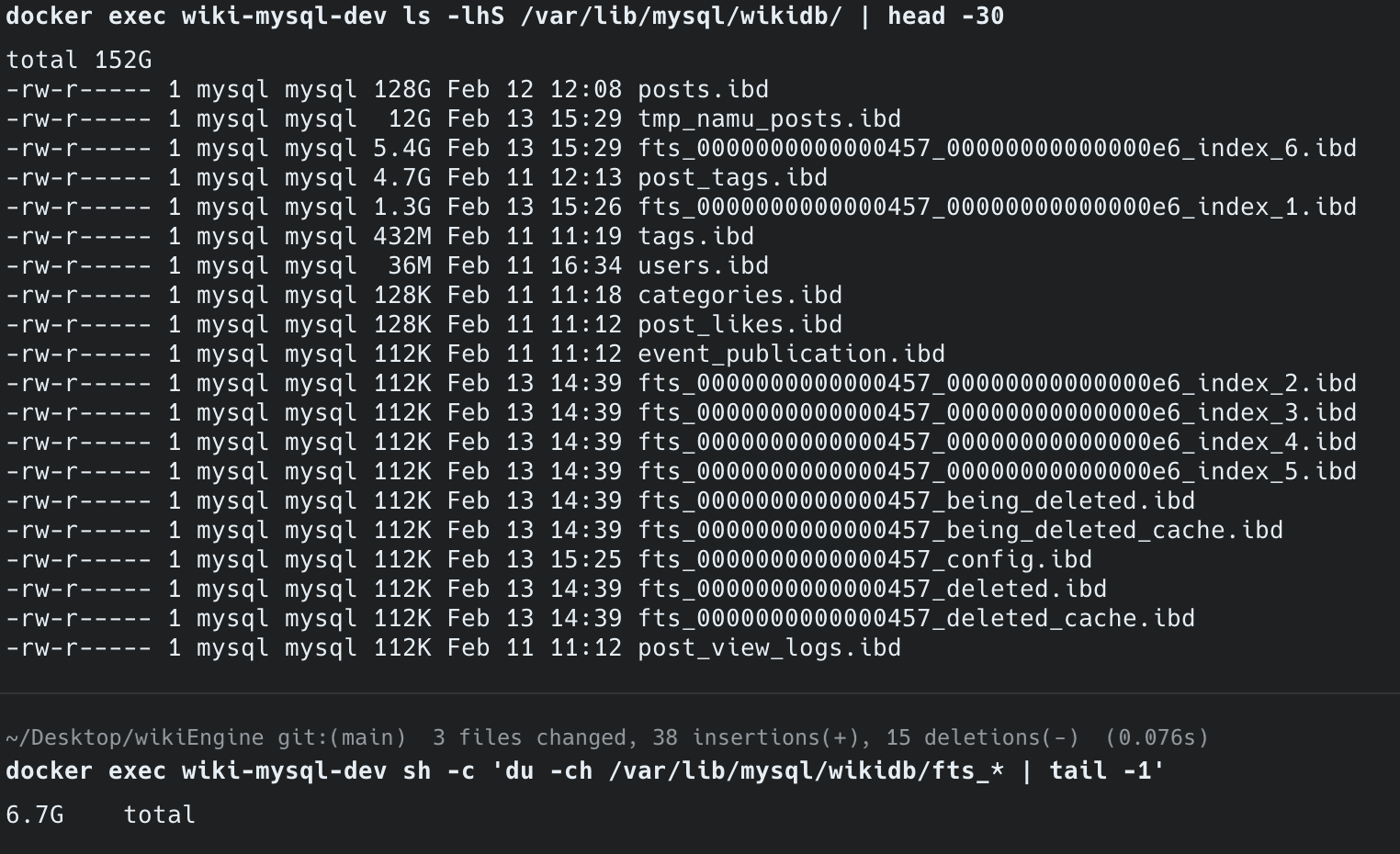Screen dimensions: 1400x854
Task: Click the post_view_logs.ibd filename
Action: pos(769,648)
